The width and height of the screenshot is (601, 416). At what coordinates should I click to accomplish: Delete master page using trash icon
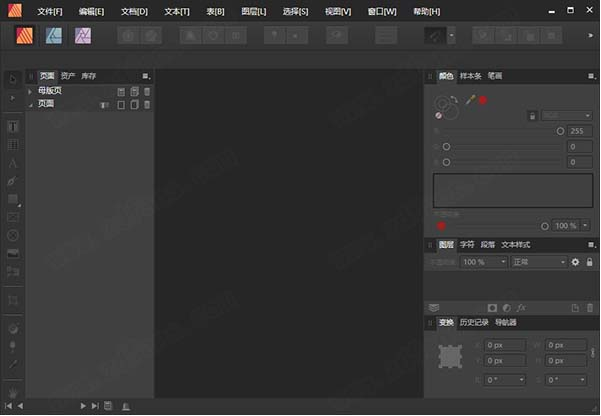(147, 91)
